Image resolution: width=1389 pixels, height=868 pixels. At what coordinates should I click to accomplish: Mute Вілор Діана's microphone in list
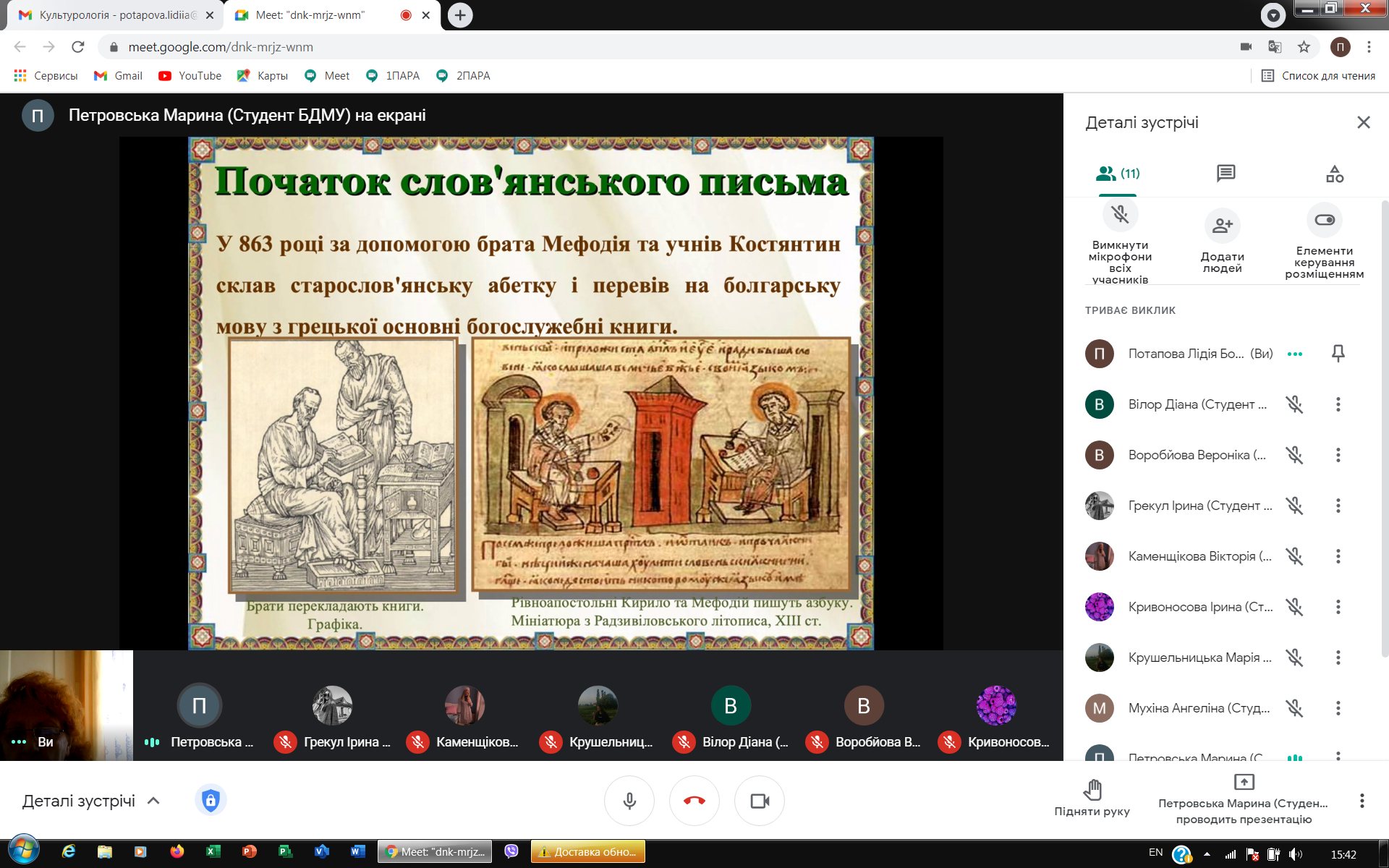click(1294, 404)
